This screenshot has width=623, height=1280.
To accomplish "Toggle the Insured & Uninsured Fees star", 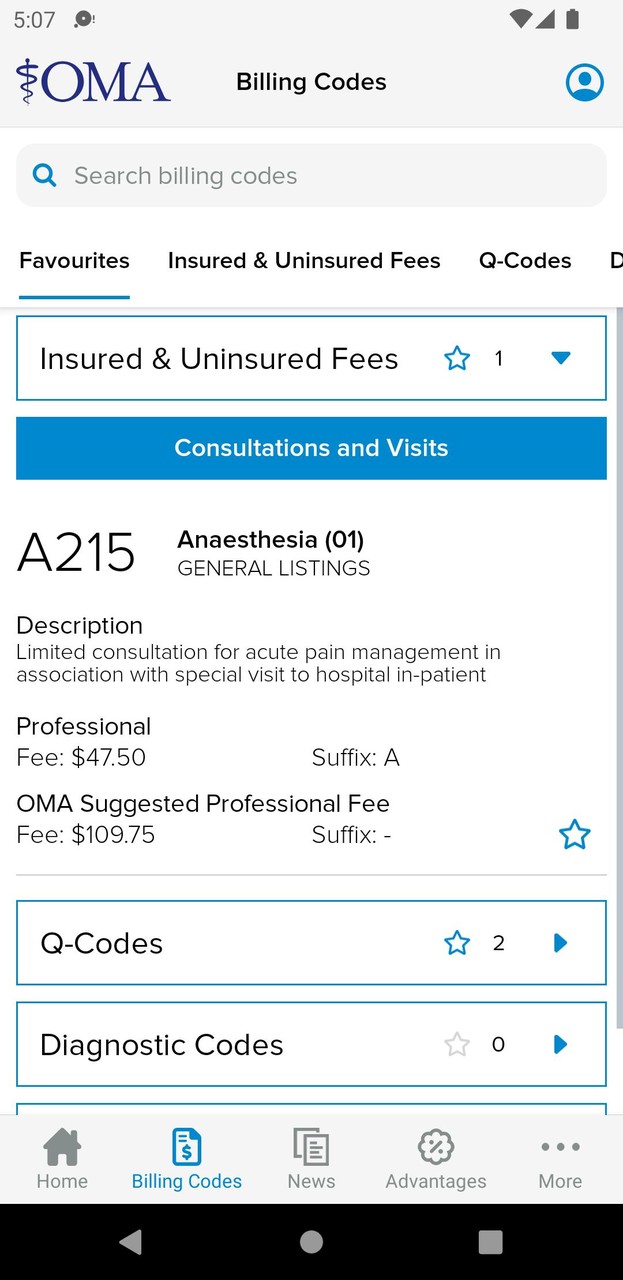I will (457, 358).
